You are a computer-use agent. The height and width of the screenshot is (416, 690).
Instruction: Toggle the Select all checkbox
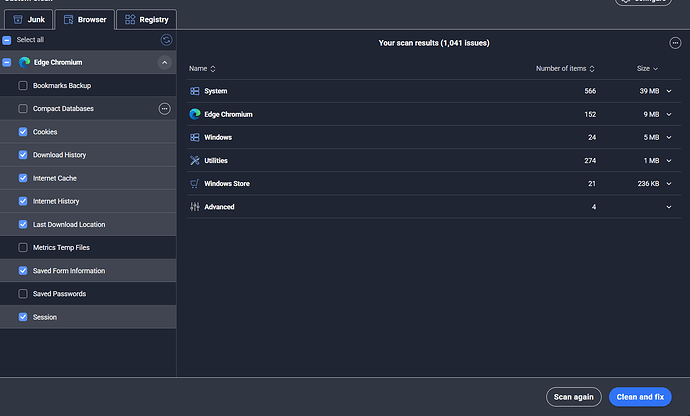[7, 40]
